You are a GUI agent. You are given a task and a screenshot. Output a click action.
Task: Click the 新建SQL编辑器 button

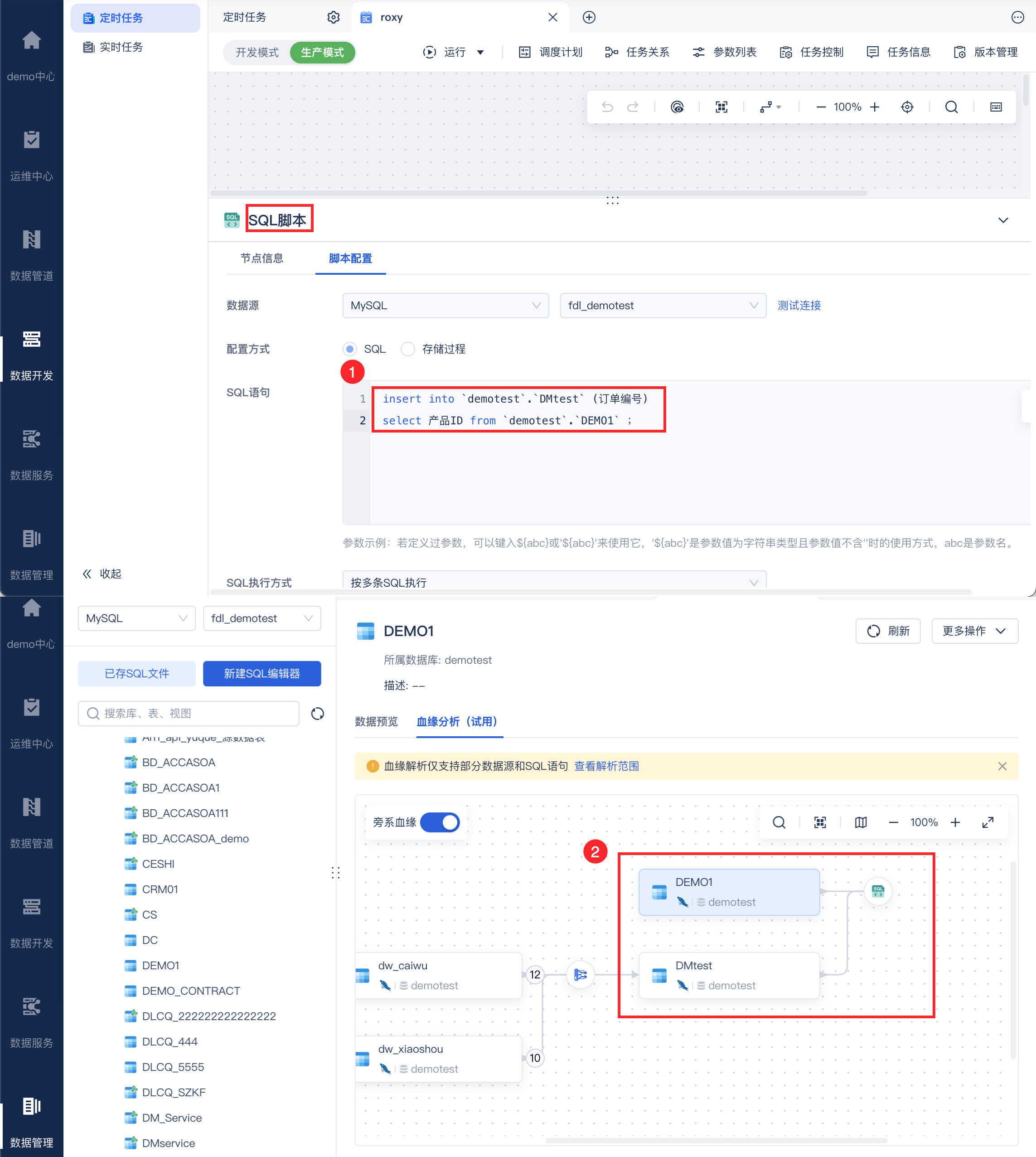coord(262,674)
